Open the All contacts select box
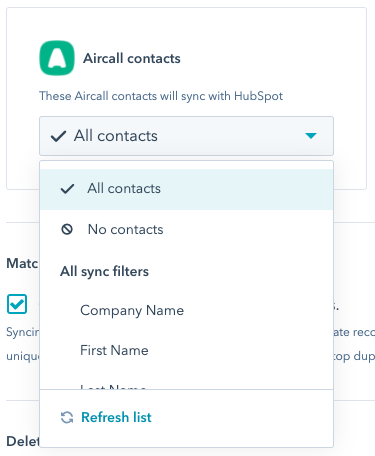Viewport: 375px width, 456px height. [x=186, y=136]
